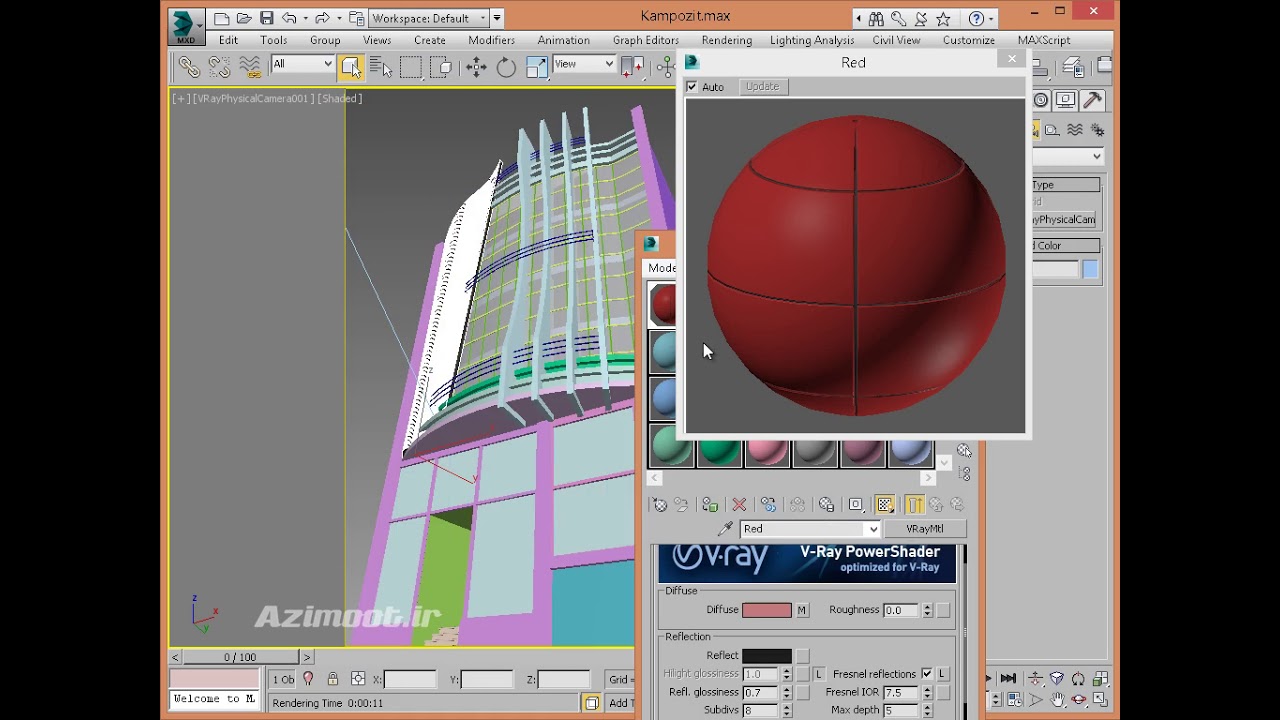Open the Rendering menu
This screenshot has height=720, width=1280.
pyautogui.click(x=726, y=40)
